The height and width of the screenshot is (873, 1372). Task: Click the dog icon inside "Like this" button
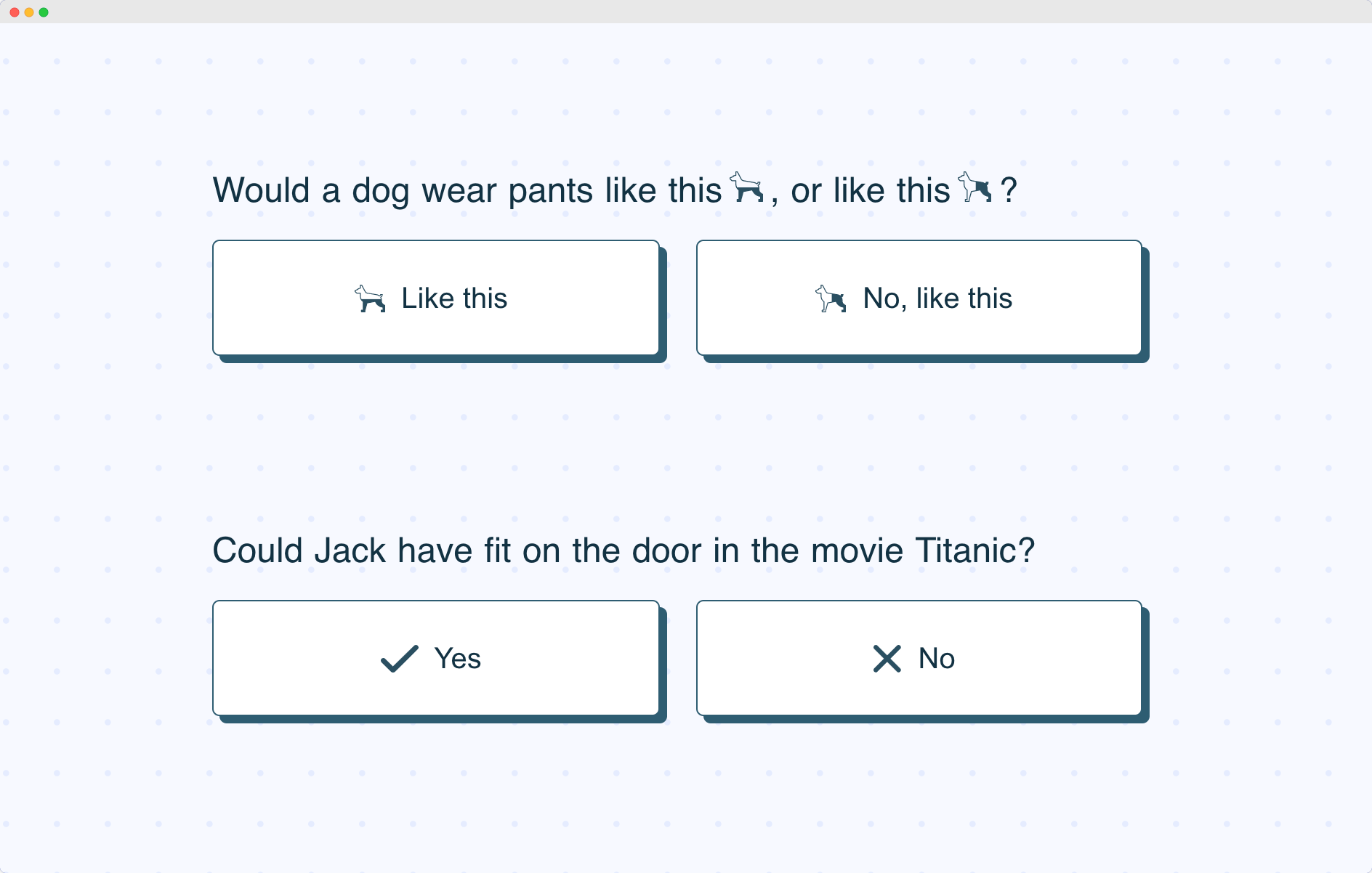[x=370, y=299]
